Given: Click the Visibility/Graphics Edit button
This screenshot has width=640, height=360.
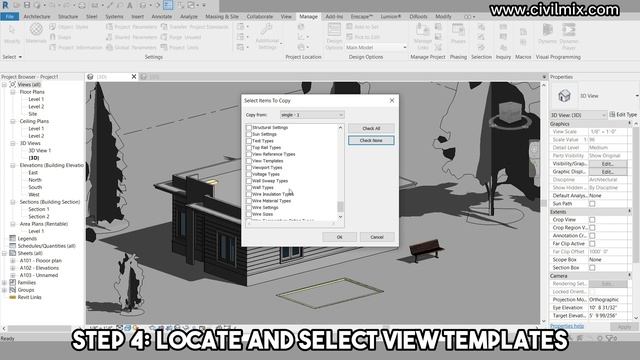Looking at the screenshot, I should pyautogui.click(x=608, y=164).
